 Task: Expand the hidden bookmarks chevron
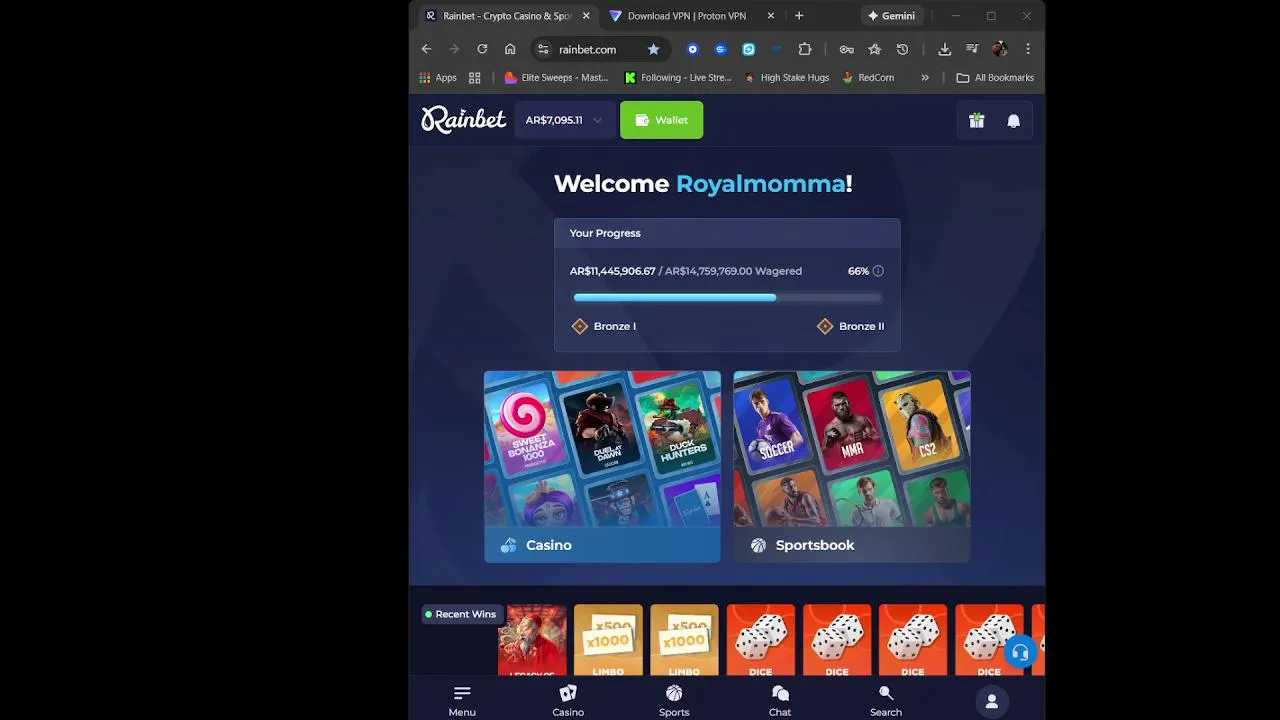(925, 78)
